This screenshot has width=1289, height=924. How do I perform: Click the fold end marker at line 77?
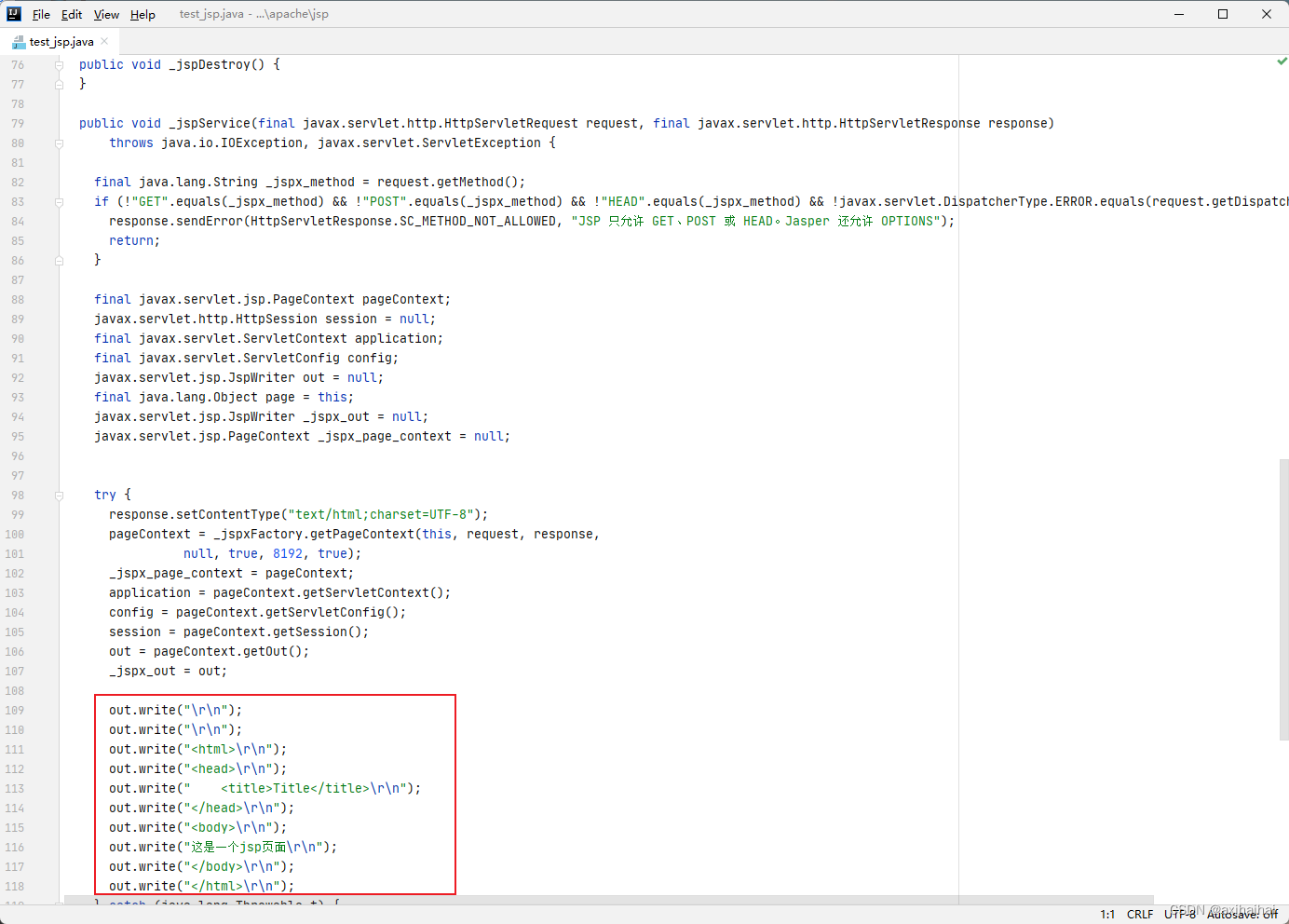pos(59,84)
